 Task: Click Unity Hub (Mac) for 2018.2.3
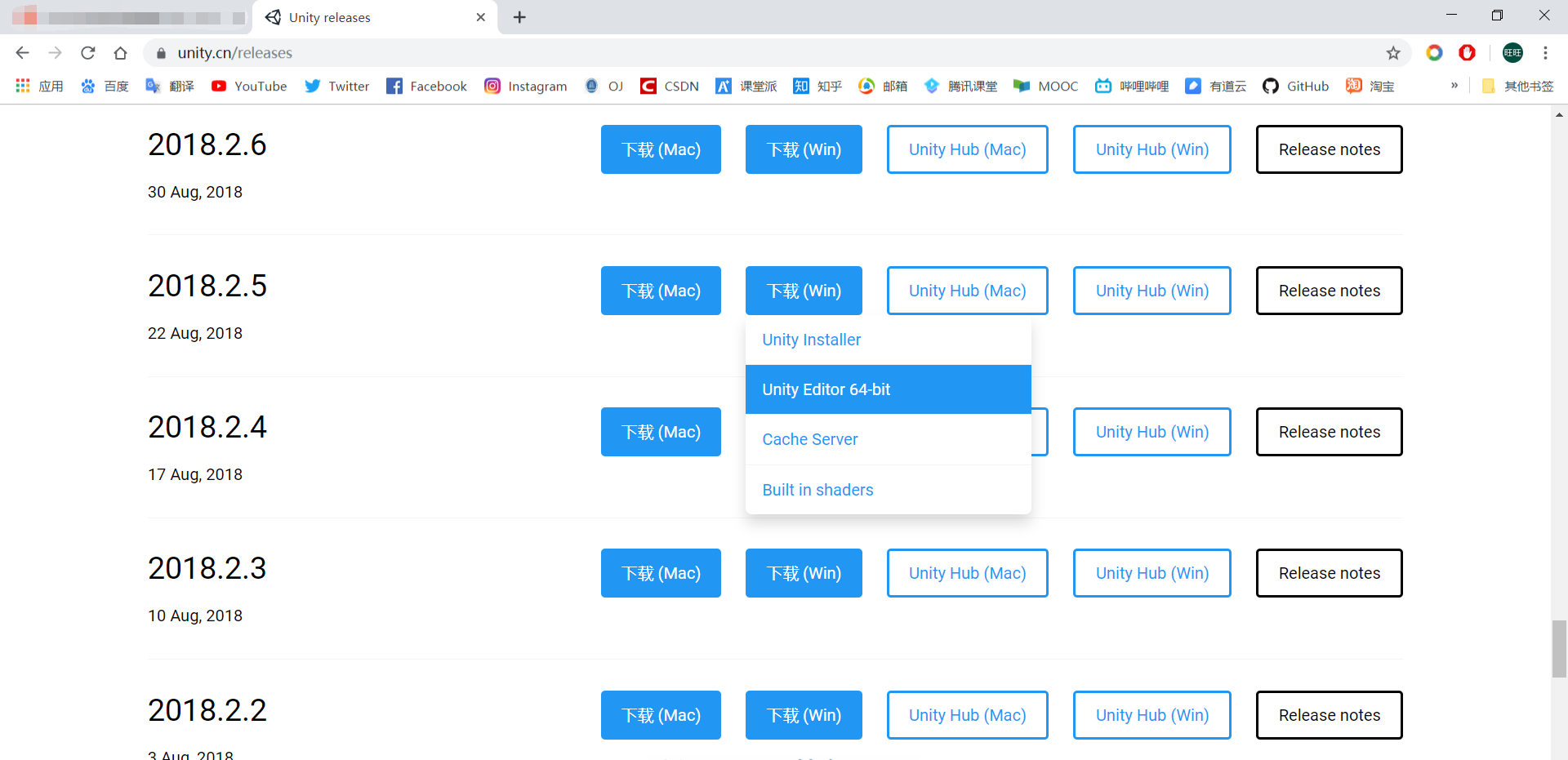[968, 573]
